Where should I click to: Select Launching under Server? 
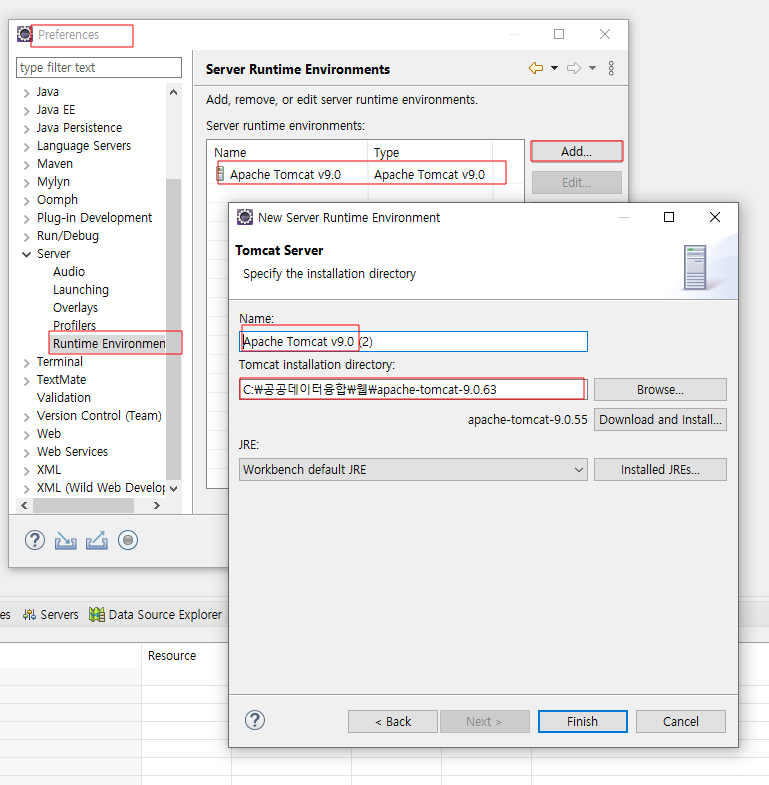coord(81,290)
